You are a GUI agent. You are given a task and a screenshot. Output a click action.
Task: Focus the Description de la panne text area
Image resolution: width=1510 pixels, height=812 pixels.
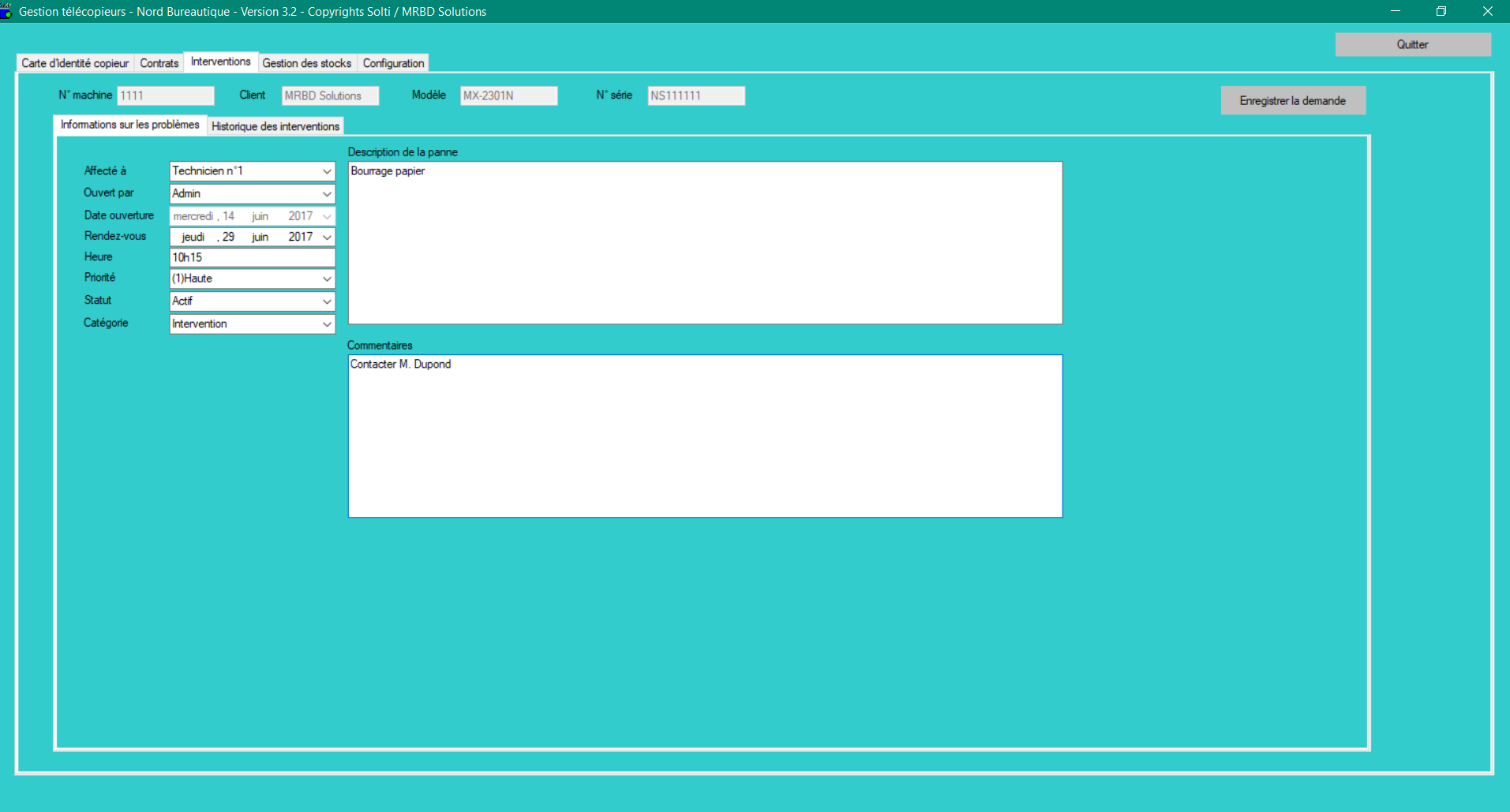(705, 243)
